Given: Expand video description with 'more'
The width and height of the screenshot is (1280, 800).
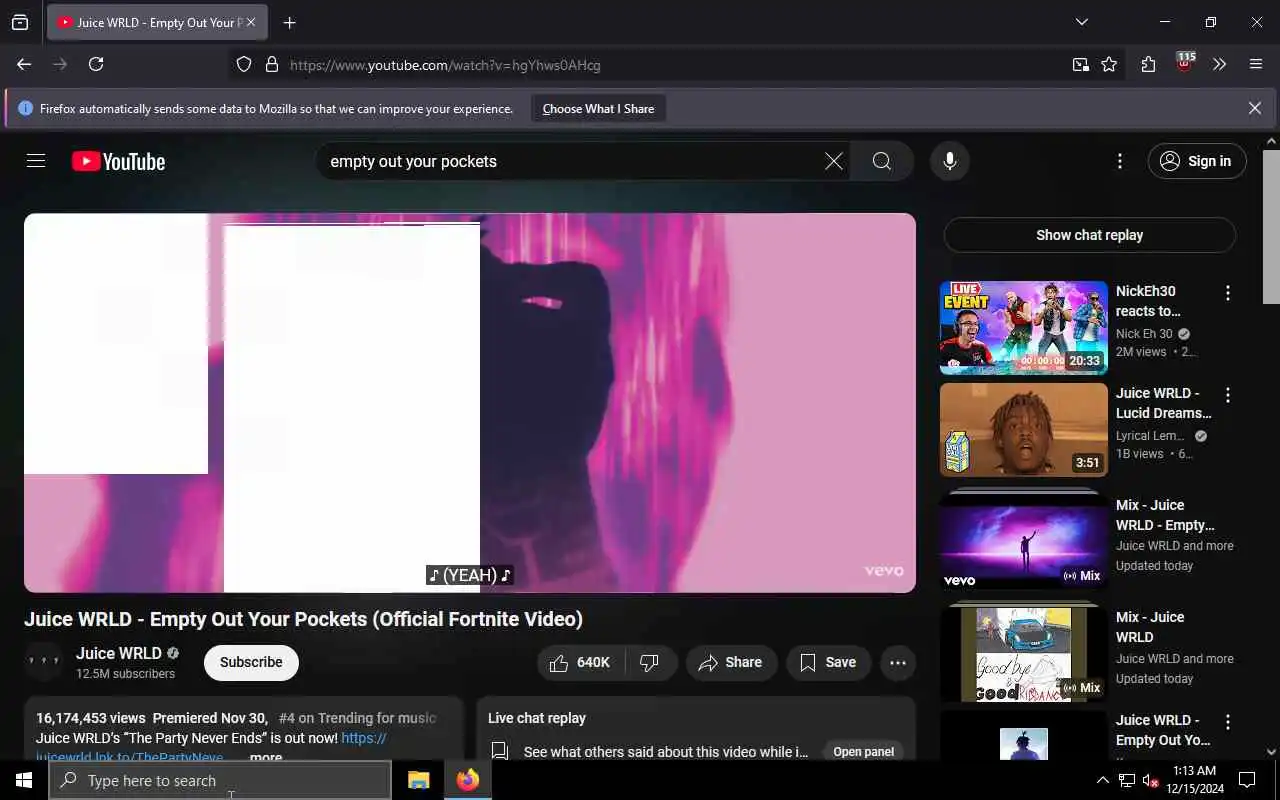Looking at the screenshot, I should click(266, 757).
